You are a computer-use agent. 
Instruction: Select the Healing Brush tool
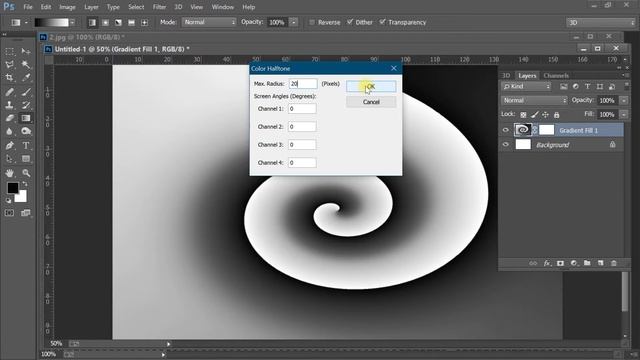click(9, 92)
